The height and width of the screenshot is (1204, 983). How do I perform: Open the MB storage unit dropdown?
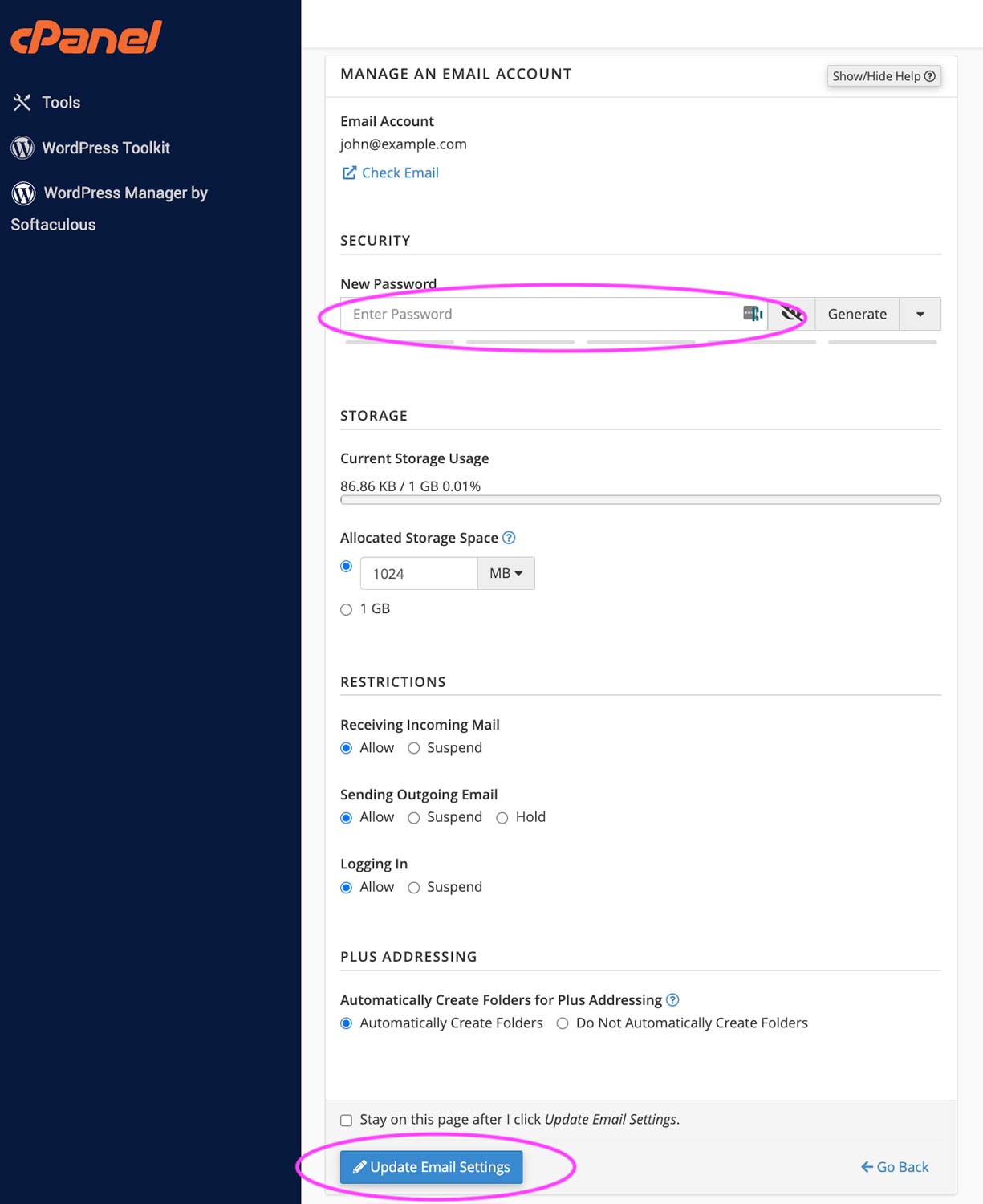(x=506, y=573)
